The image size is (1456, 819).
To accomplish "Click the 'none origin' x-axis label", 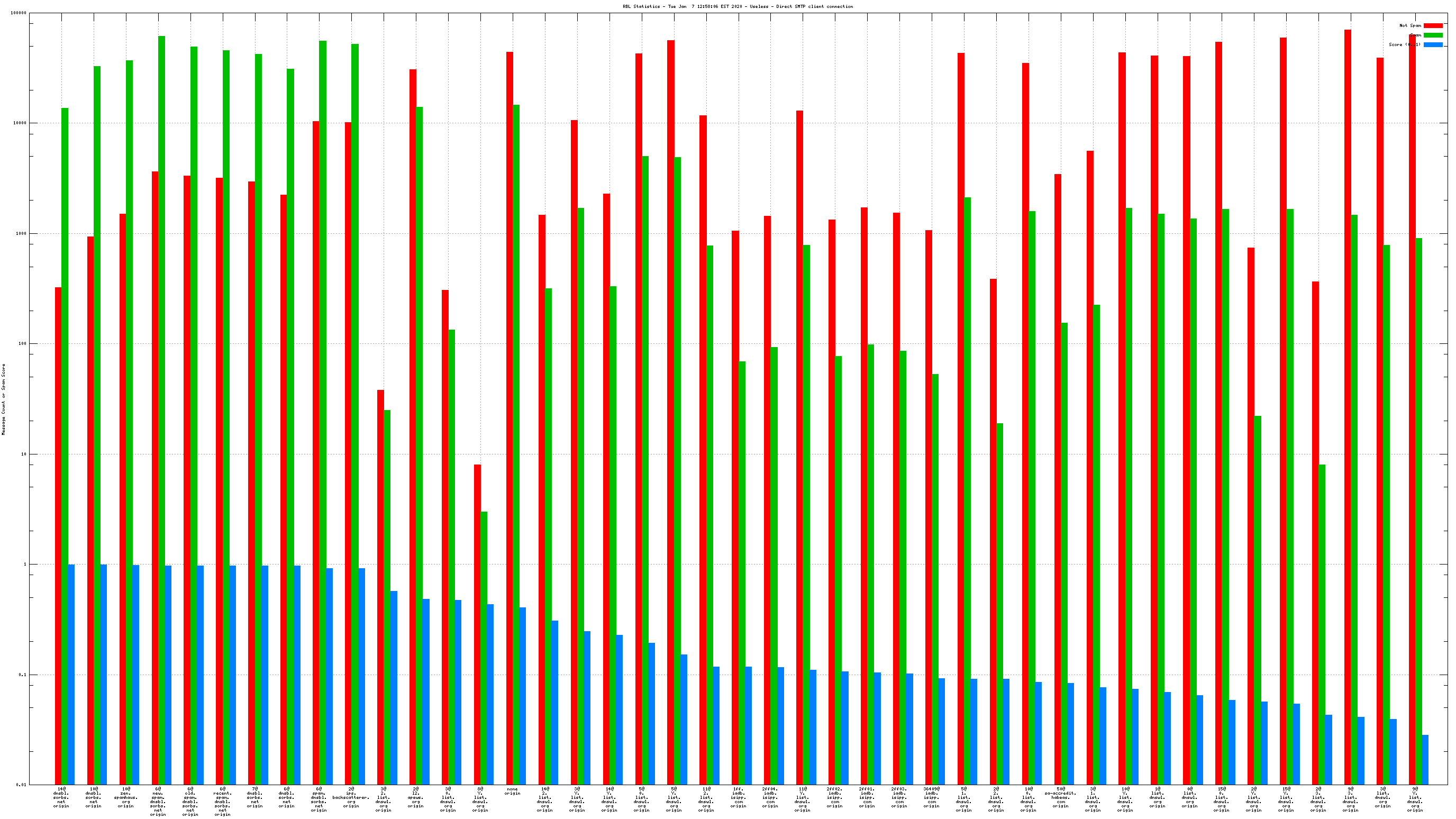I will [512, 791].
